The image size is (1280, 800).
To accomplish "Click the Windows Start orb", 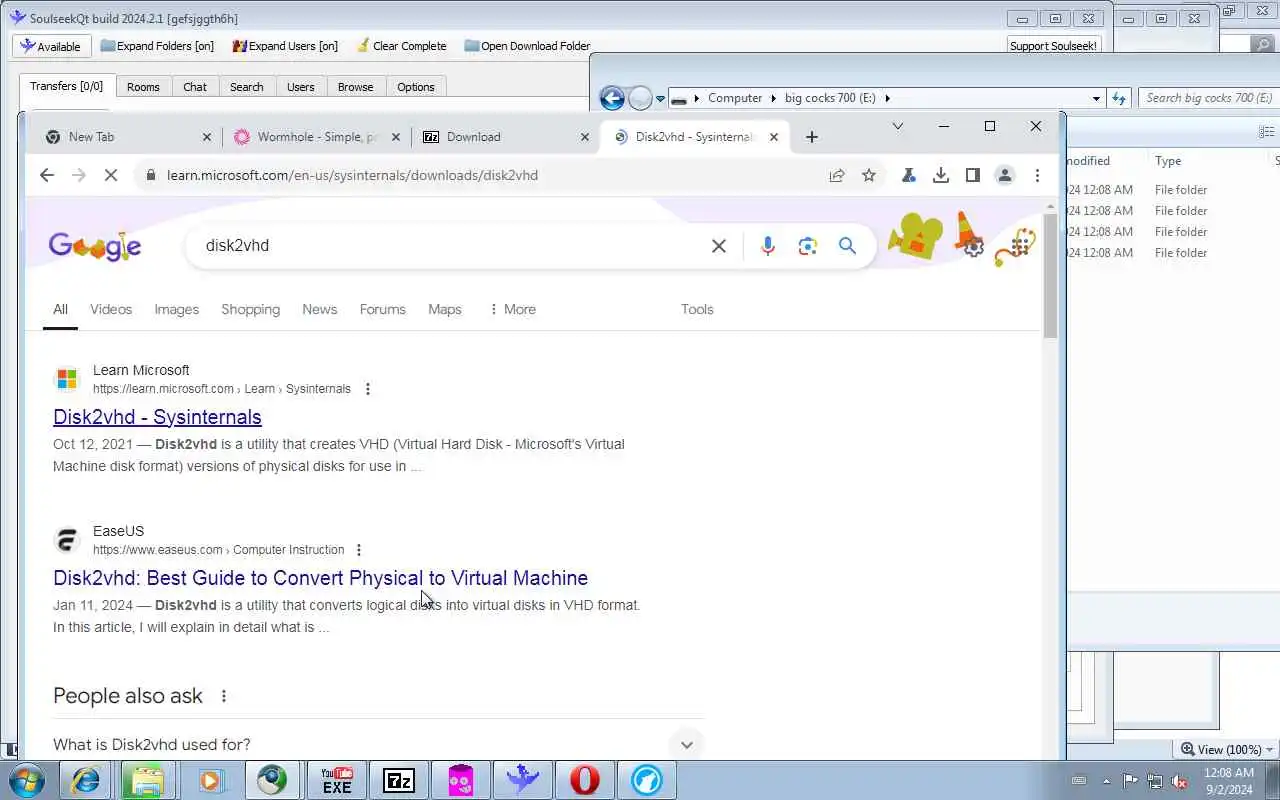I will click(26, 780).
